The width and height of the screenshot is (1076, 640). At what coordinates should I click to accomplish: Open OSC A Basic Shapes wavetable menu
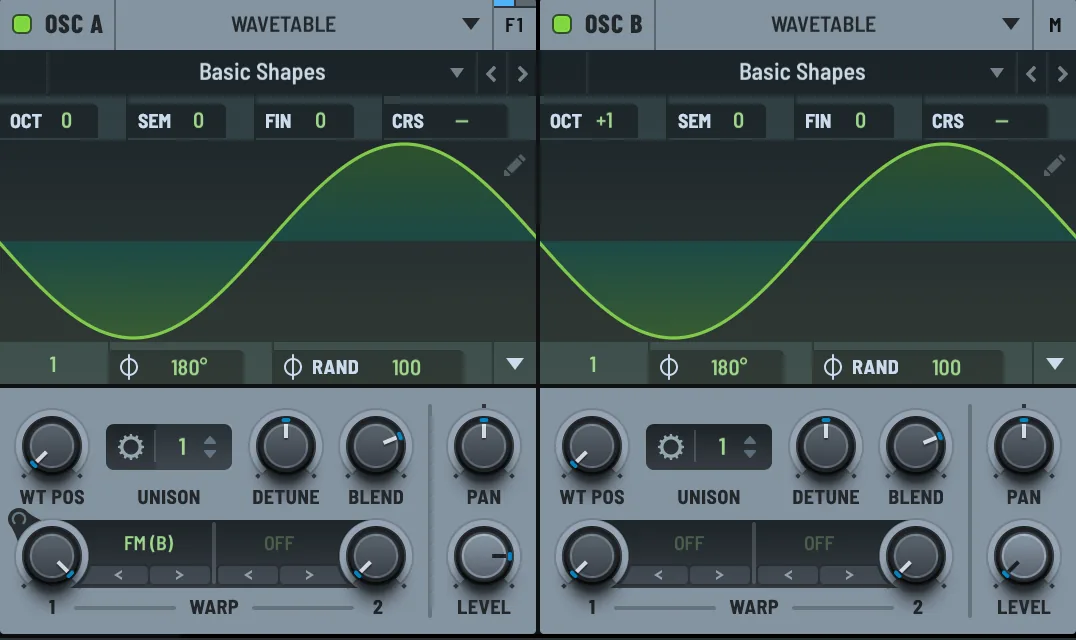pyautogui.click(x=262, y=73)
